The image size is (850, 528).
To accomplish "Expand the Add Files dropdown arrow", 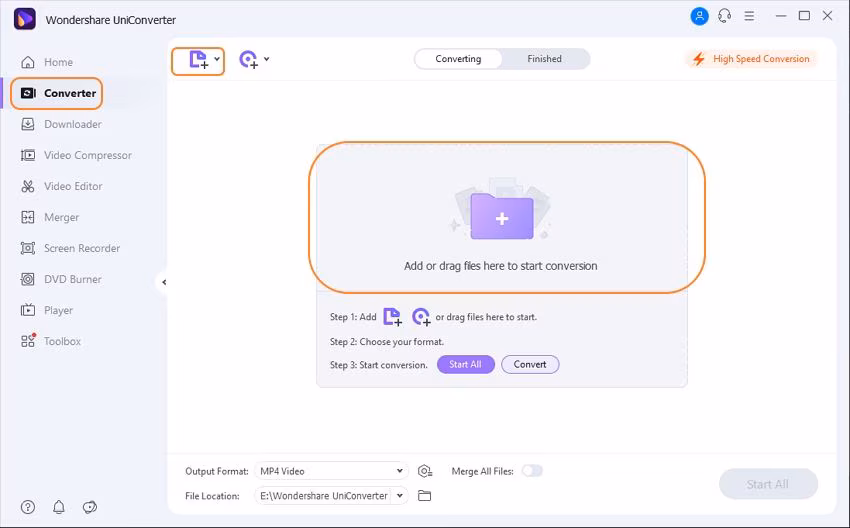I will pyautogui.click(x=217, y=59).
